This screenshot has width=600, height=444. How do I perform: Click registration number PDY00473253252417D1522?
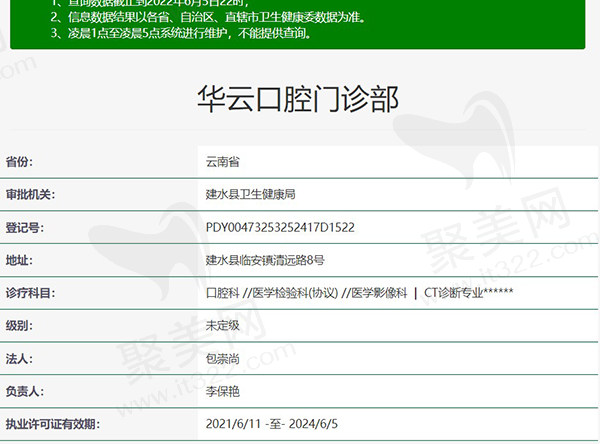tap(280, 227)
